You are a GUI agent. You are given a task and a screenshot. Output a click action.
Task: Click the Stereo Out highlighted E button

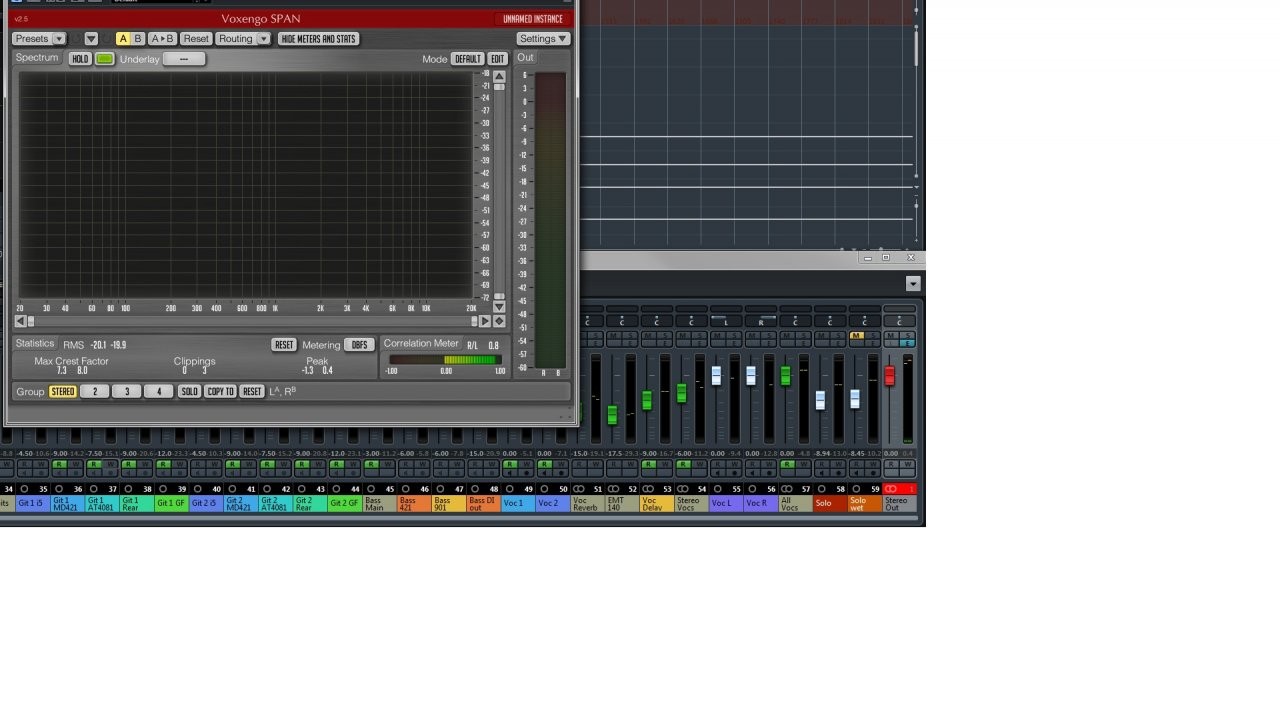[907, 343]
